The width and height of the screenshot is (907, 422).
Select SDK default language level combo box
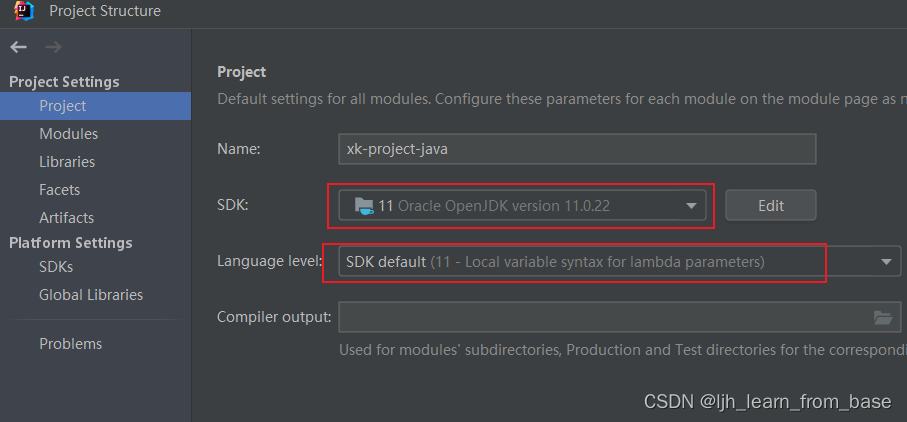tap(600, 262)
